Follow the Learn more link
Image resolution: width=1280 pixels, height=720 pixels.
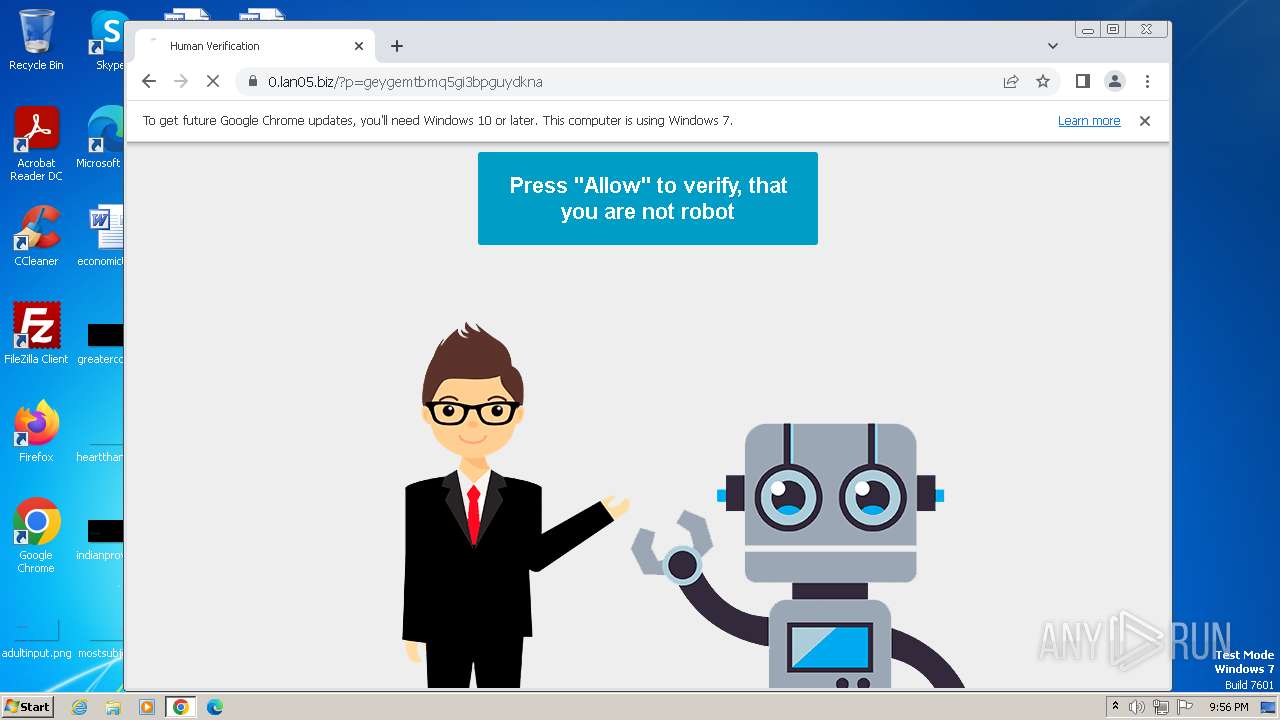pyautogui.click(x=1089, y=121)
